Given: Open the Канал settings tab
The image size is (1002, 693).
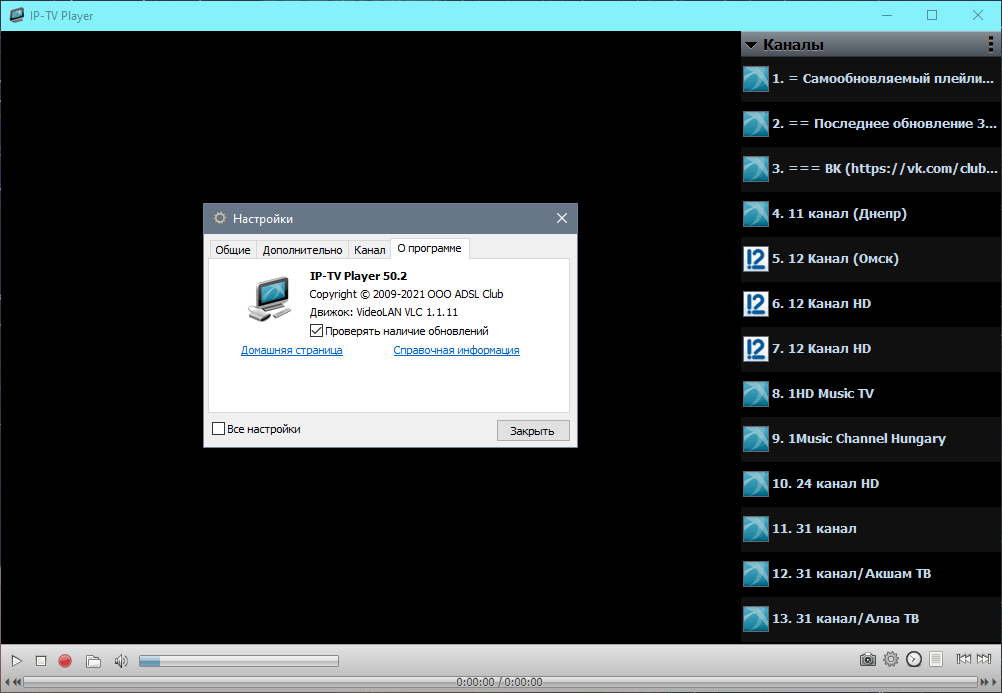Looking at the screenshot, I should click(369, 249).
